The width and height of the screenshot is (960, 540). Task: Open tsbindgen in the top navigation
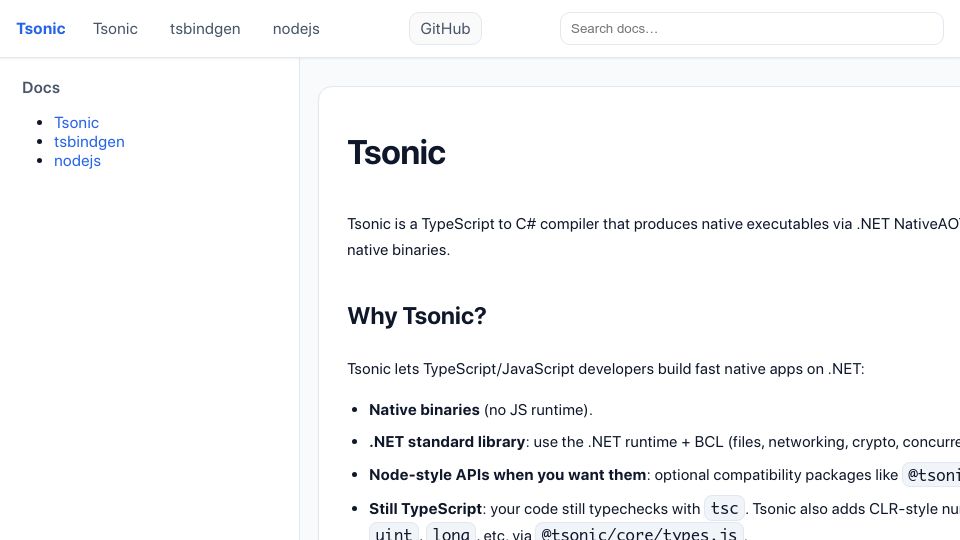[205, 29]
